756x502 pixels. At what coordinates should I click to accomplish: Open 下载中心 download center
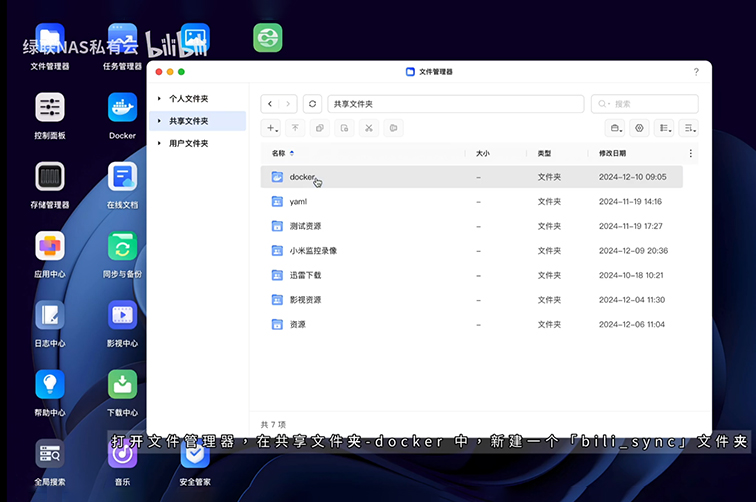click(x=122, y=384)
